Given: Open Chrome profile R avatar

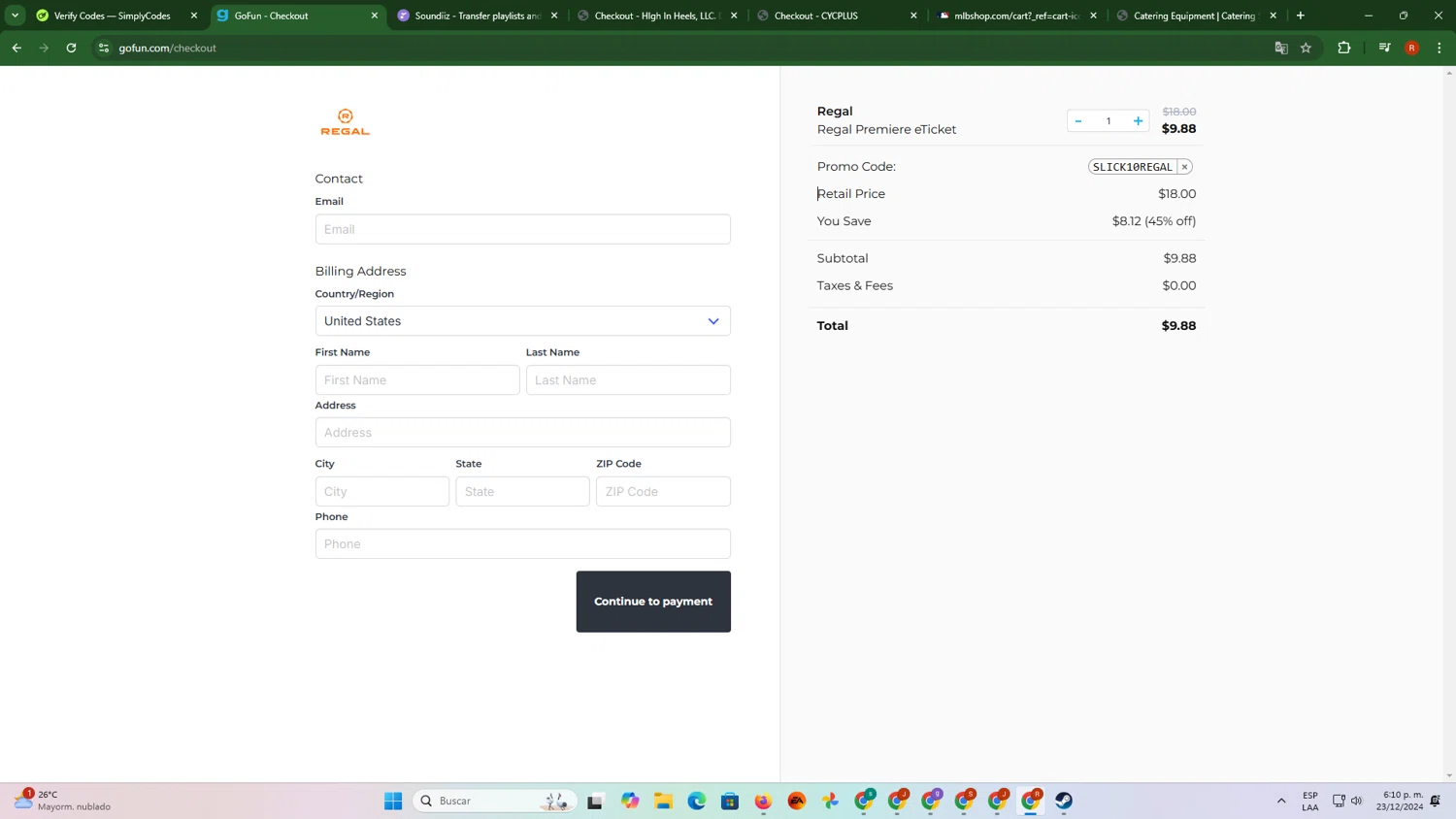Looking at the screenshot, I should point(1412,48).
